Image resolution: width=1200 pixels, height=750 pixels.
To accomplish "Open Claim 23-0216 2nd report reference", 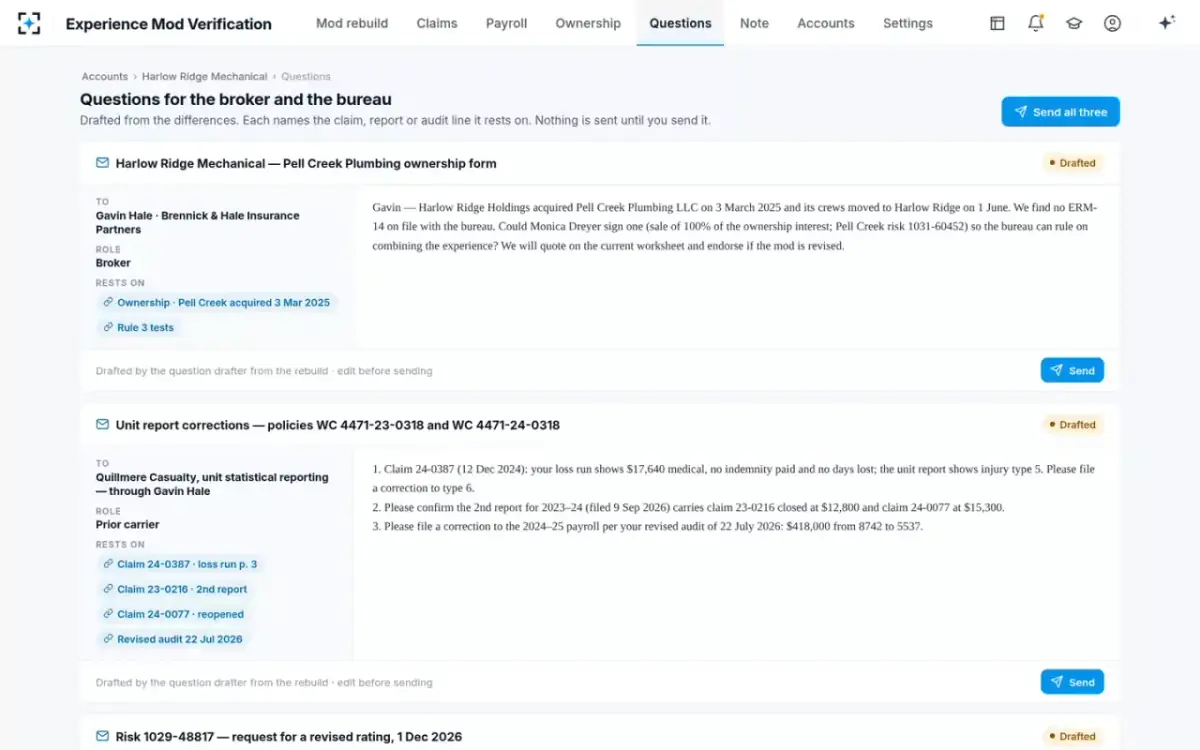I will [x=175, y=589].
